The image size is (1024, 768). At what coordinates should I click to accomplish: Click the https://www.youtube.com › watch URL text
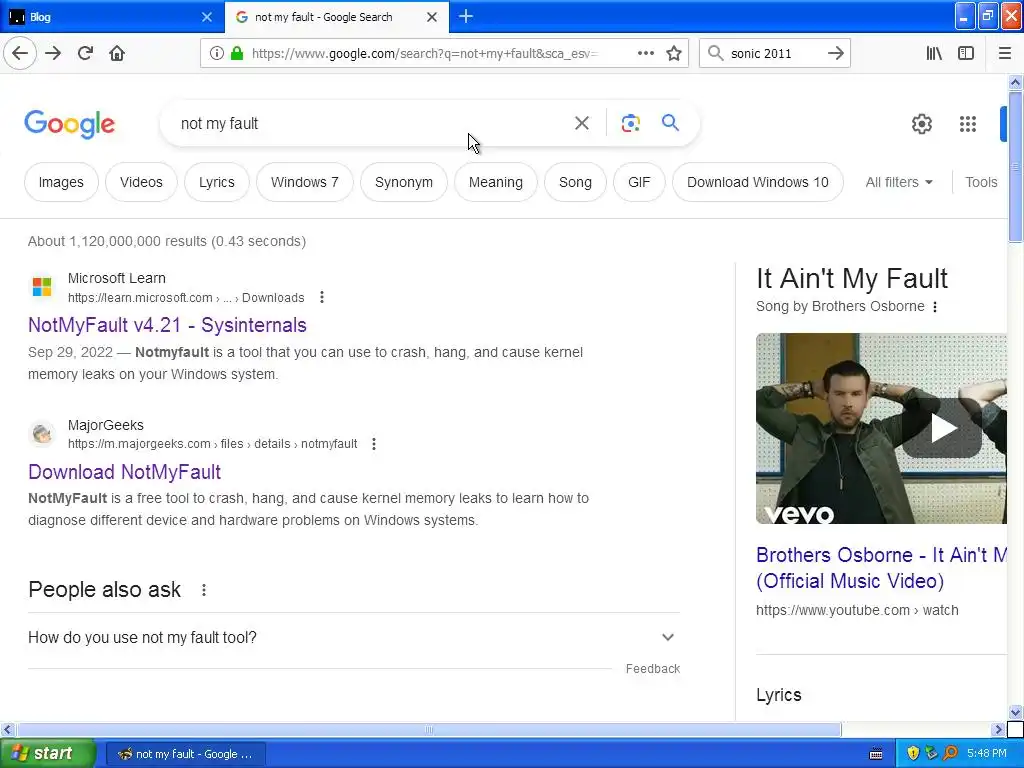(857, 610)
